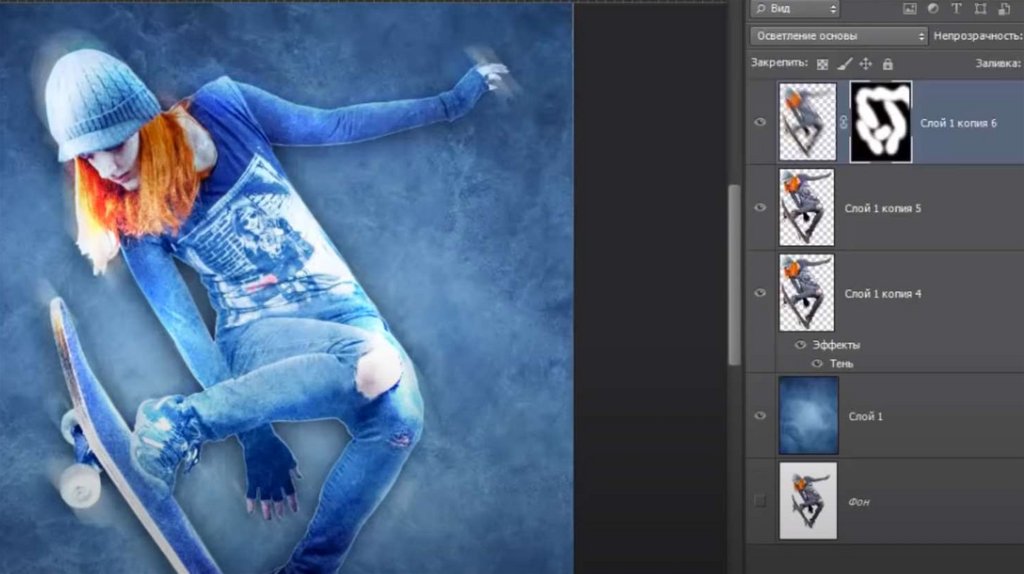The image size is (1024, 574).
Task: Click the adjustment layer filter icon
Action: [932, 9]
